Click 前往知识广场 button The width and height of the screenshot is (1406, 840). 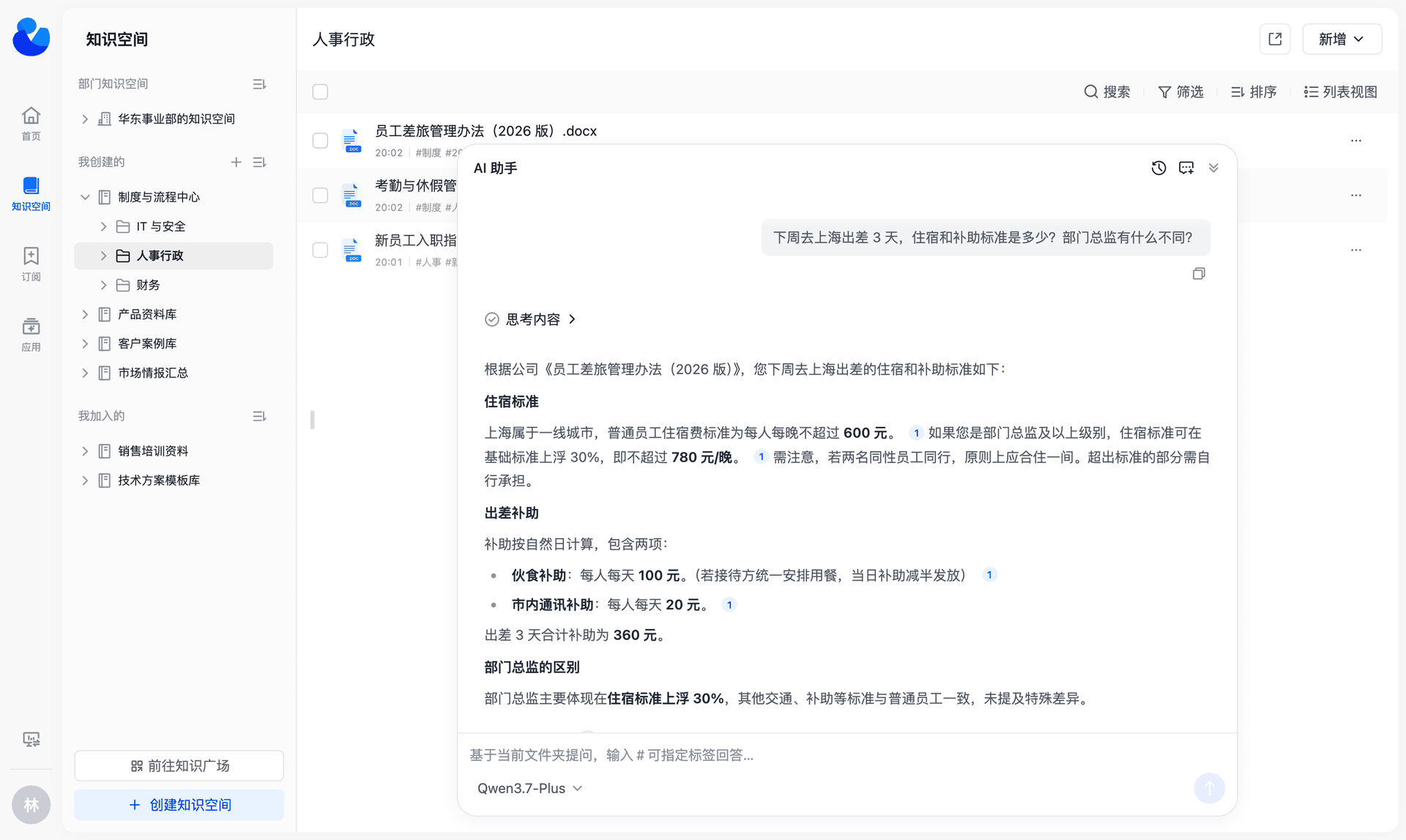(179, 765)
